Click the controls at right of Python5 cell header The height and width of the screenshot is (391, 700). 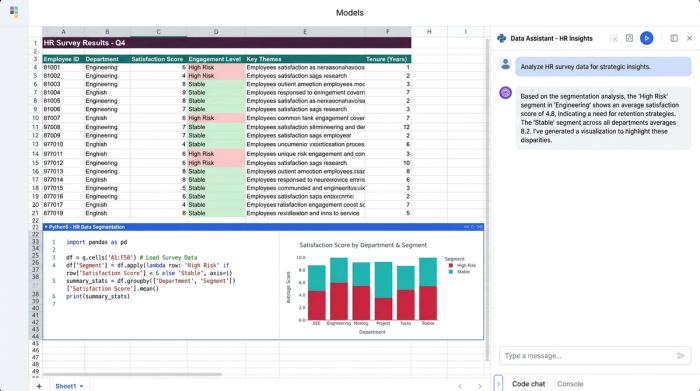[473, 227]
